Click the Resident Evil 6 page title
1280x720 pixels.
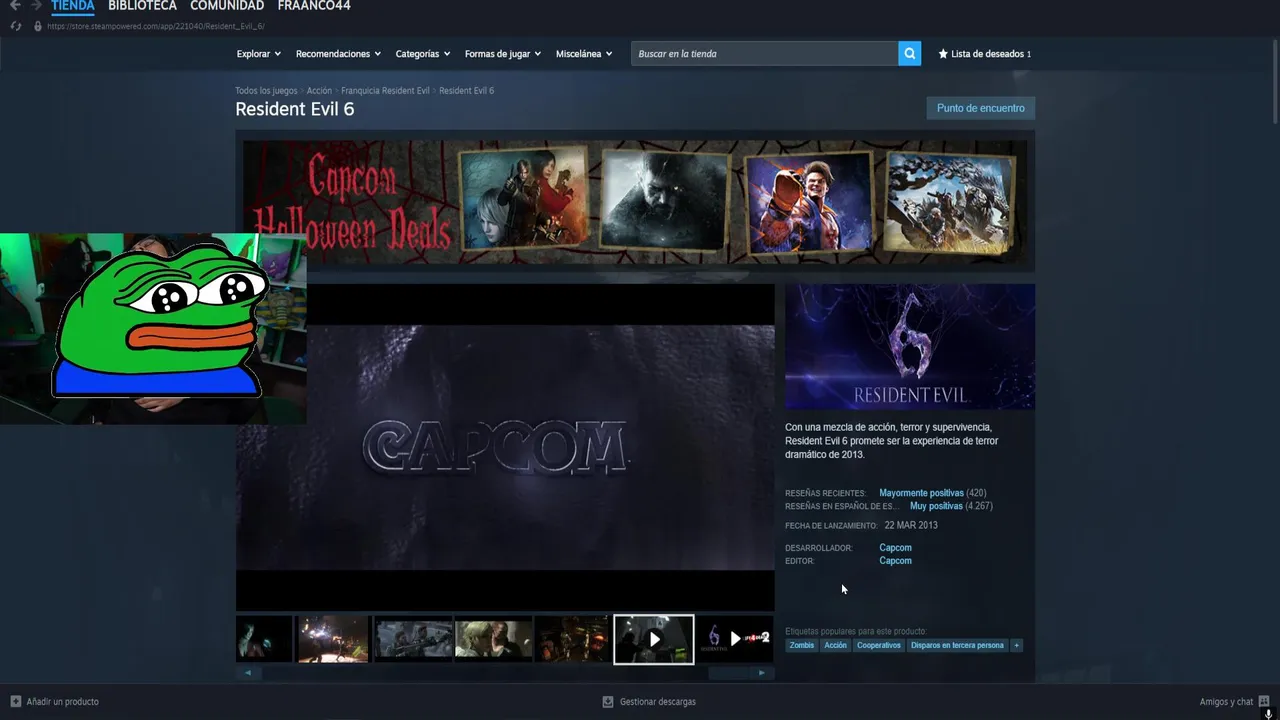tap(295, 109)
